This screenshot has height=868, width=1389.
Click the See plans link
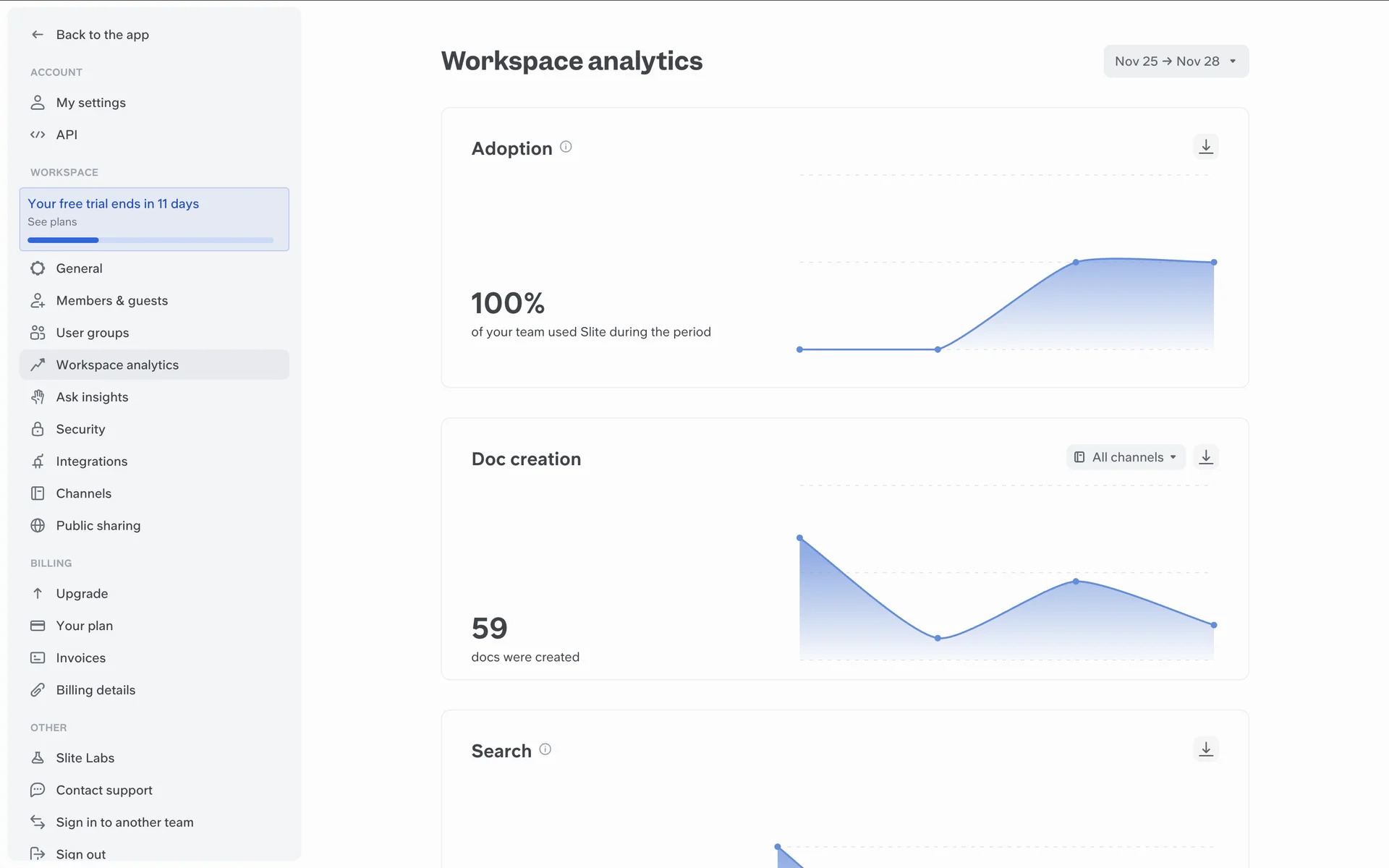(52, 222)
